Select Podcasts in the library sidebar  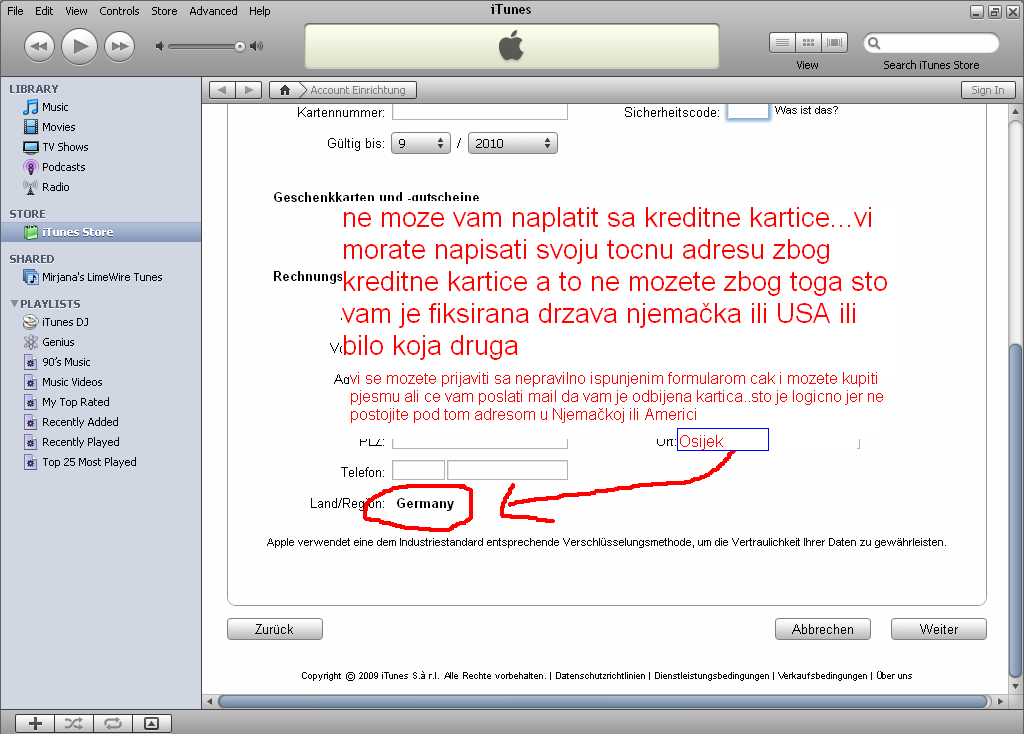pos(63,167)
